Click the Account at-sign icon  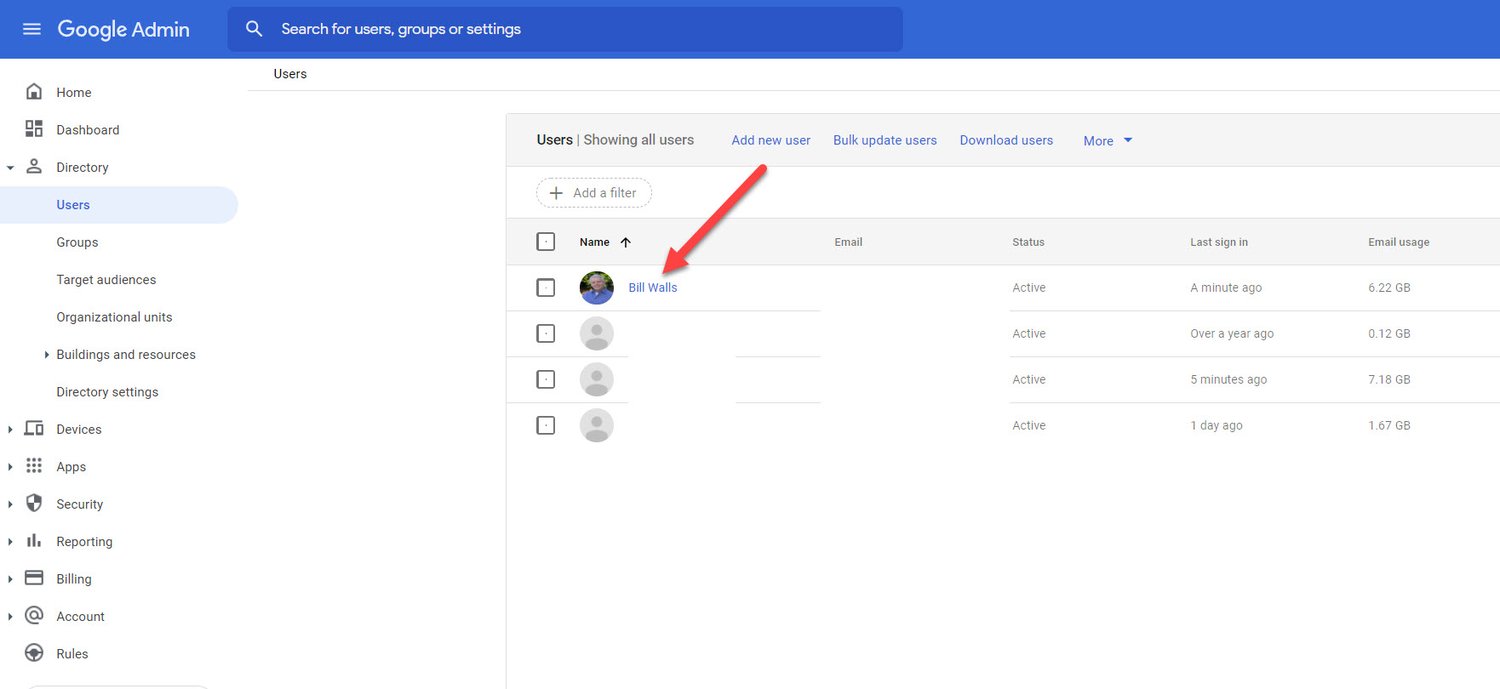34,616
